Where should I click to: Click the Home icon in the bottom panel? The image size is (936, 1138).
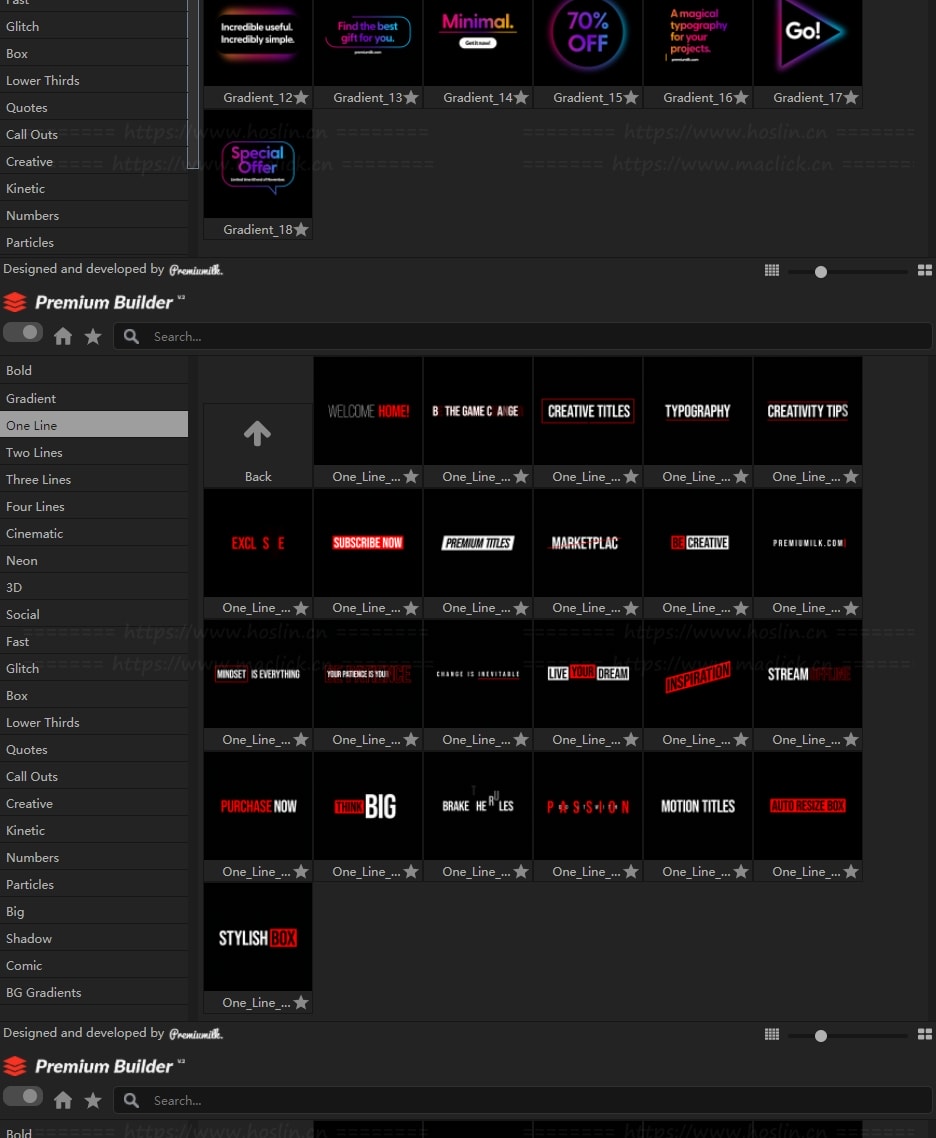coord(63,1100)
